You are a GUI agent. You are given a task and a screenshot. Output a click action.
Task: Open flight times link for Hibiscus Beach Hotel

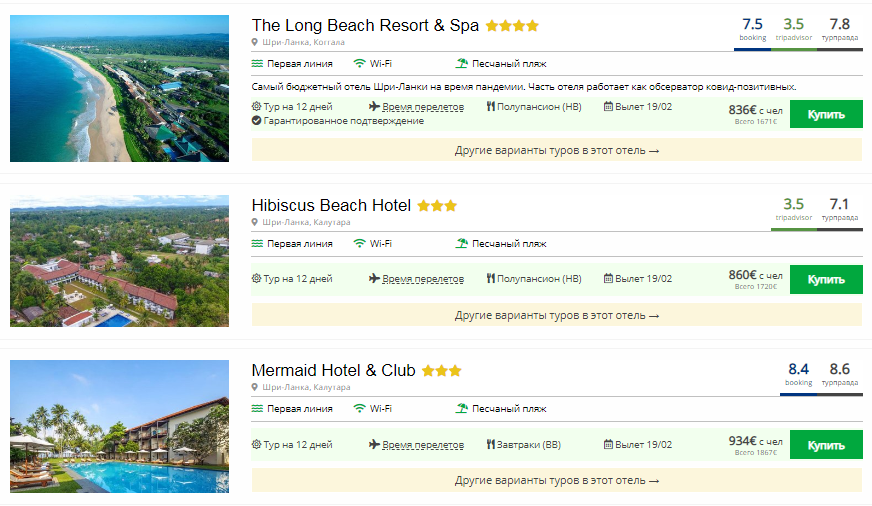[x=423, y=279]
